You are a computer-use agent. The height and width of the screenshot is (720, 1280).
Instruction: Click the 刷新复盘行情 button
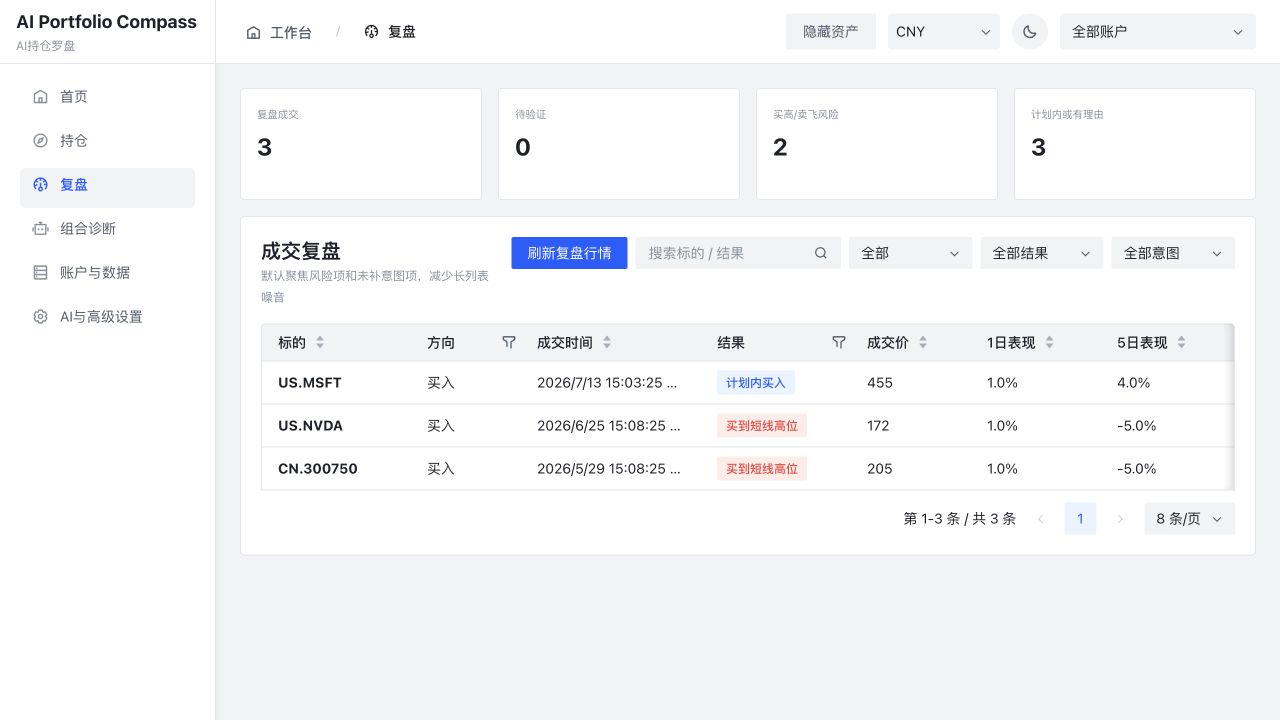coord(569,253)
